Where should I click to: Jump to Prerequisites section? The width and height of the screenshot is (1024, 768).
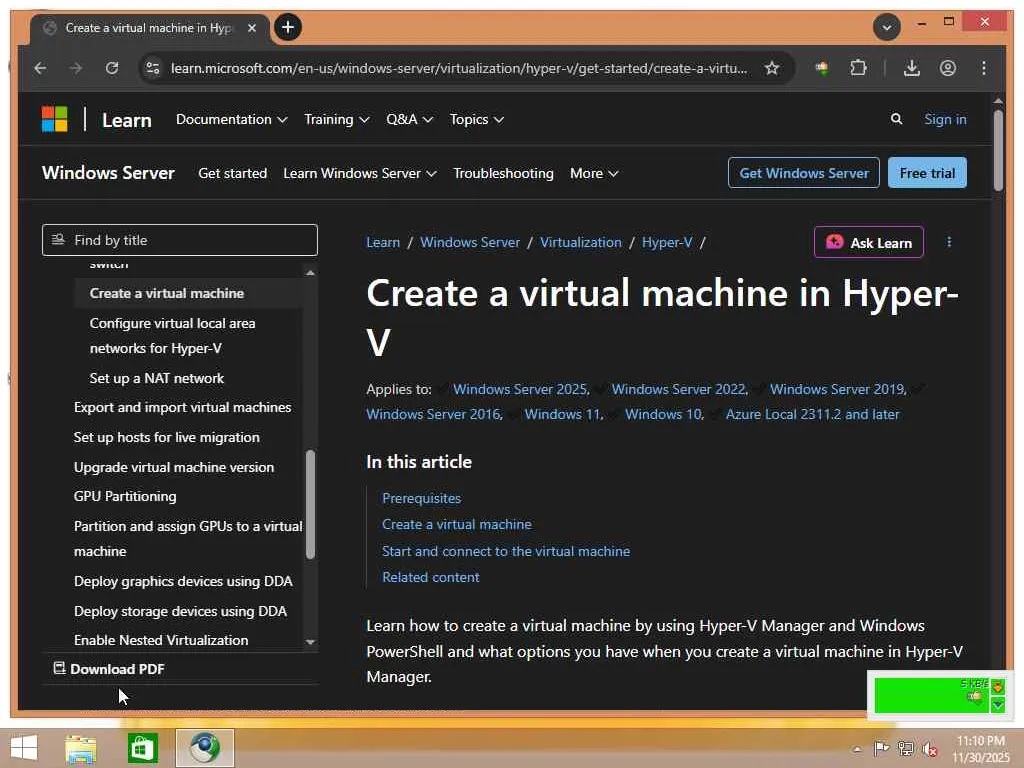421,498
